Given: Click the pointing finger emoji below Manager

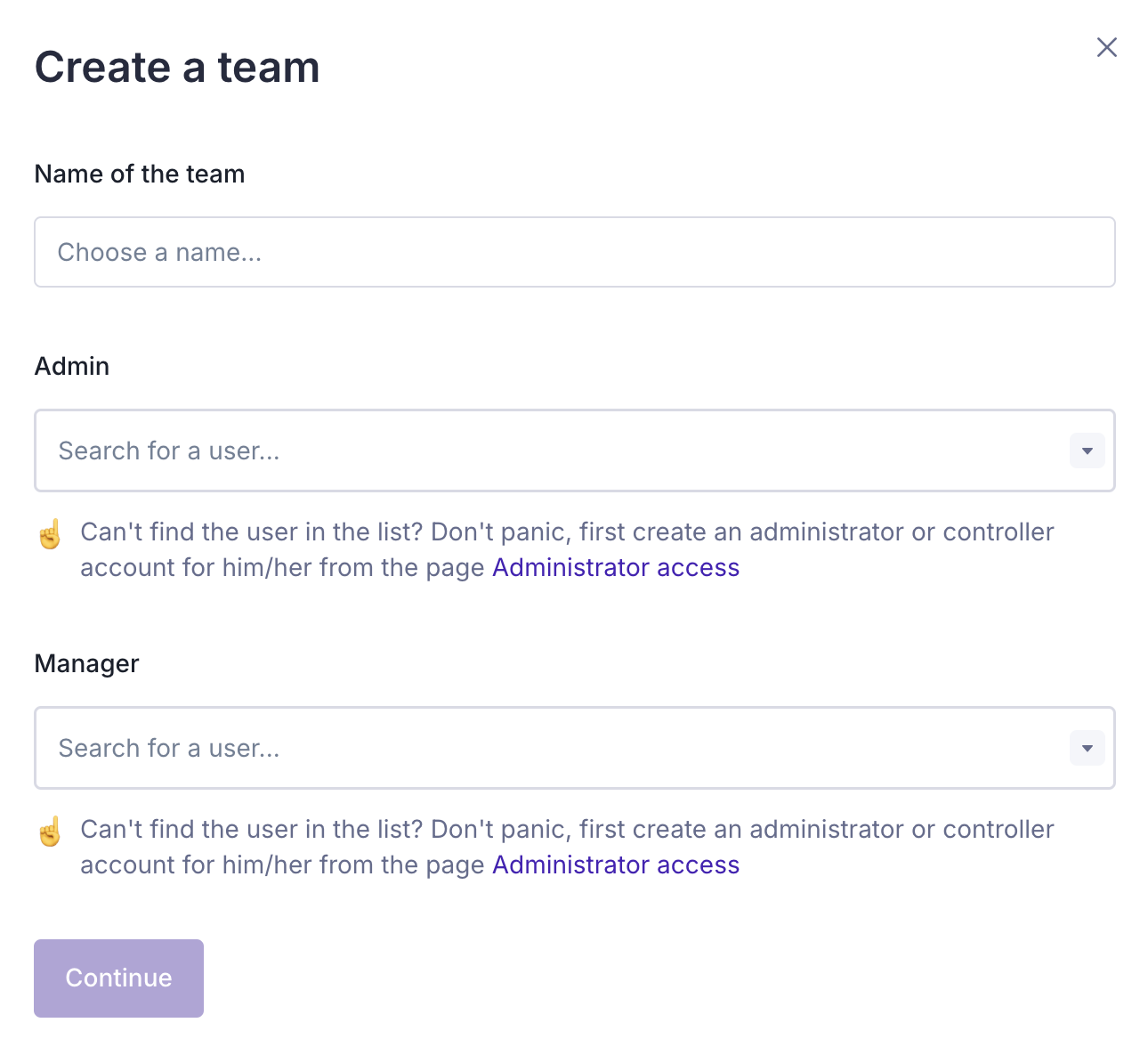Looking at the screenshot, I should point(51,832).
